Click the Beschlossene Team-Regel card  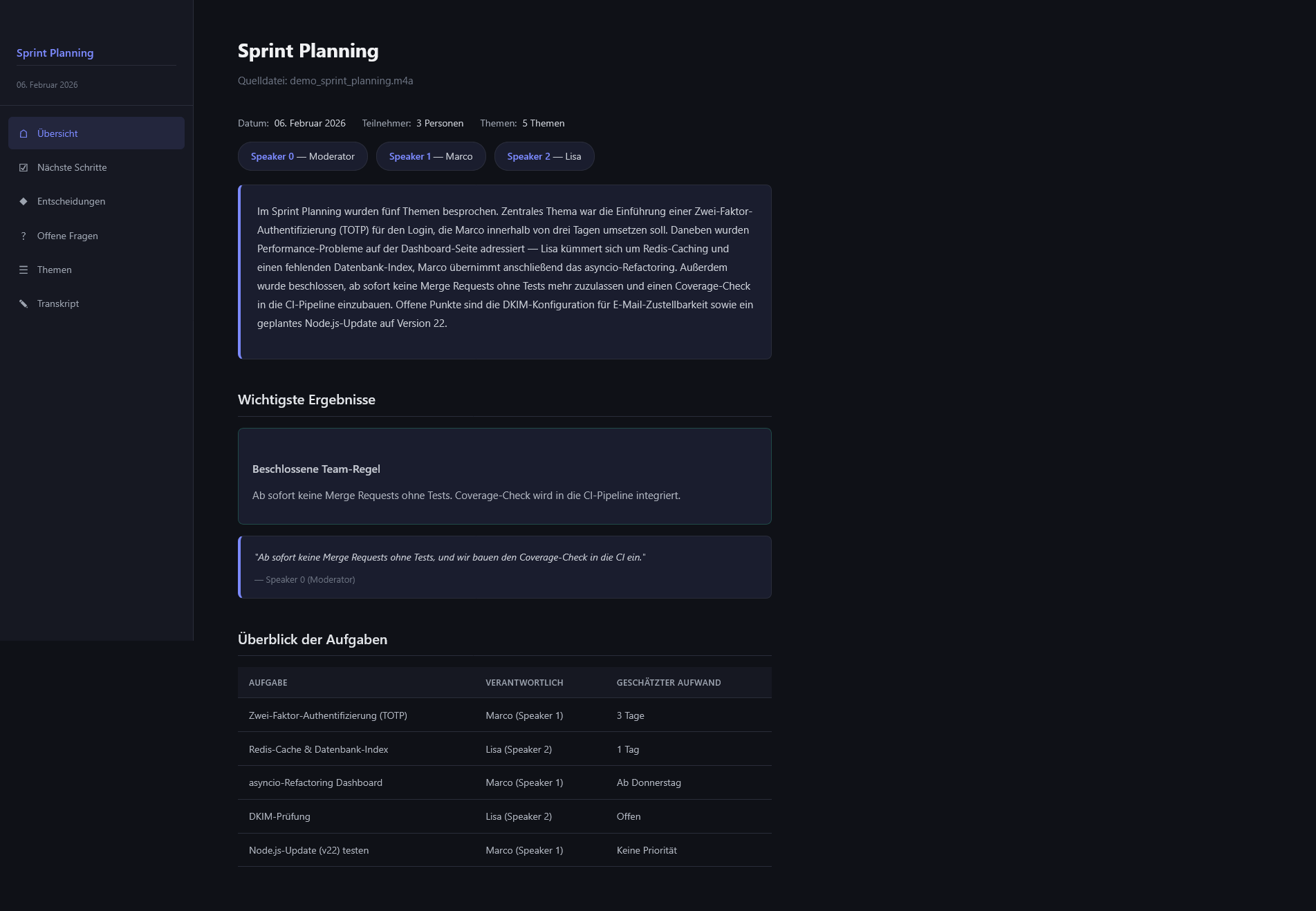[504, 476]
